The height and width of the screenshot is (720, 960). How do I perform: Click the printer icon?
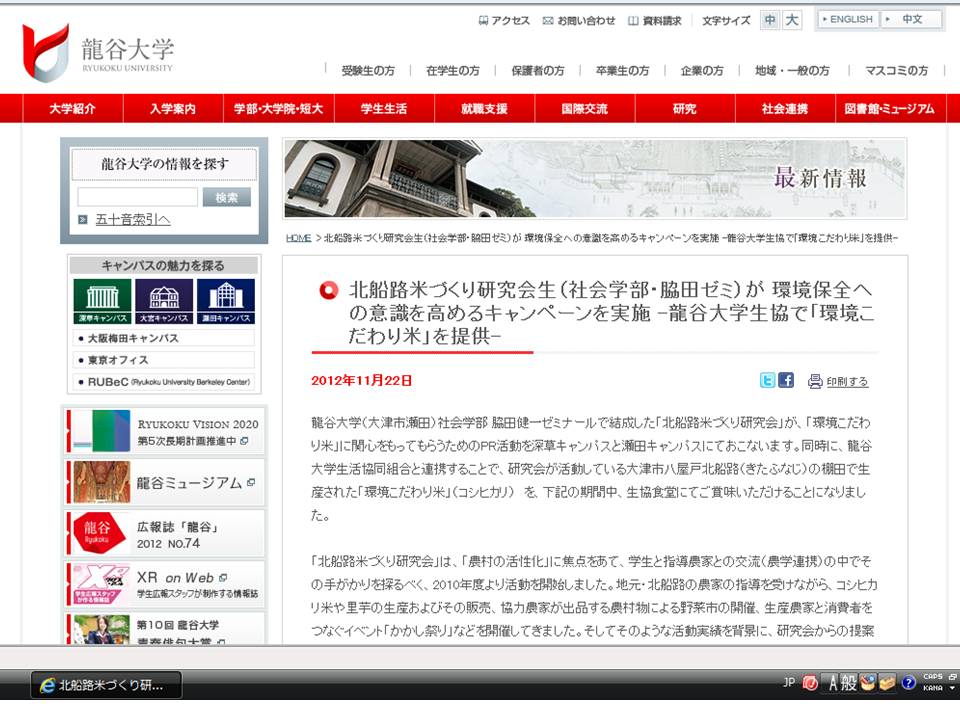click(x=815, y=381)
